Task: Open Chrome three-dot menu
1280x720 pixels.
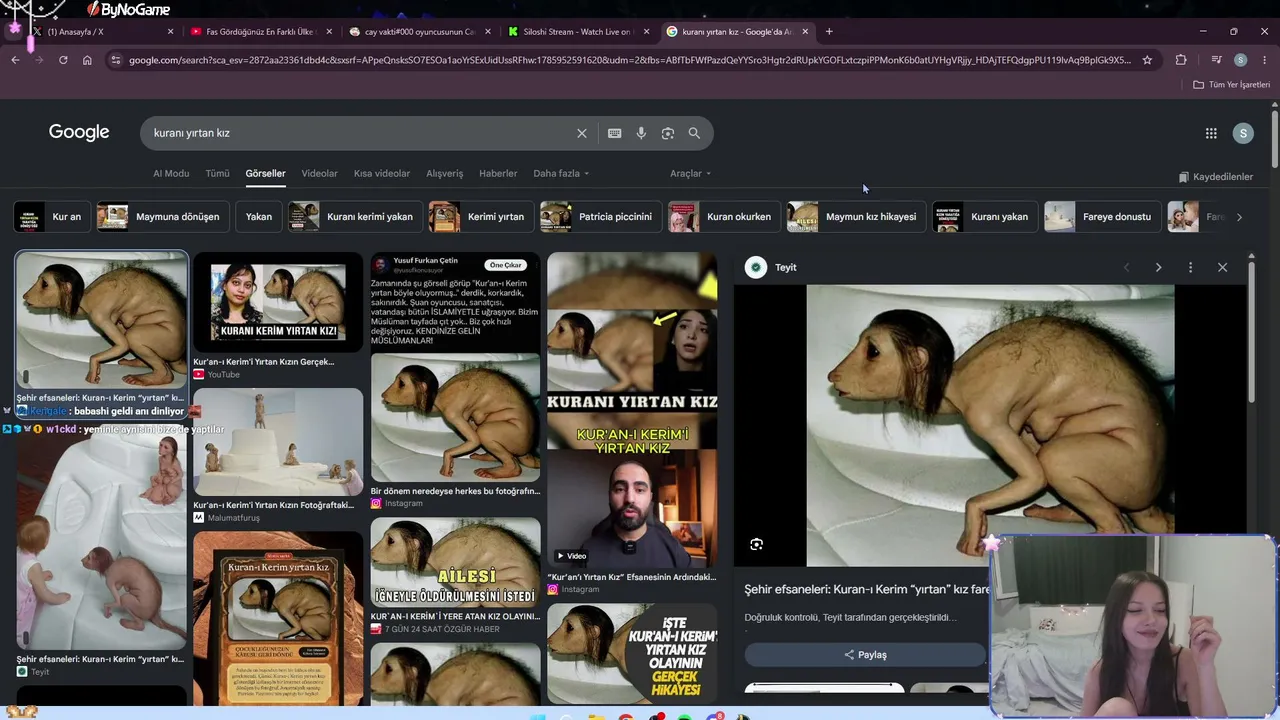Action: pyautogui.click(x=1264, y=60)
